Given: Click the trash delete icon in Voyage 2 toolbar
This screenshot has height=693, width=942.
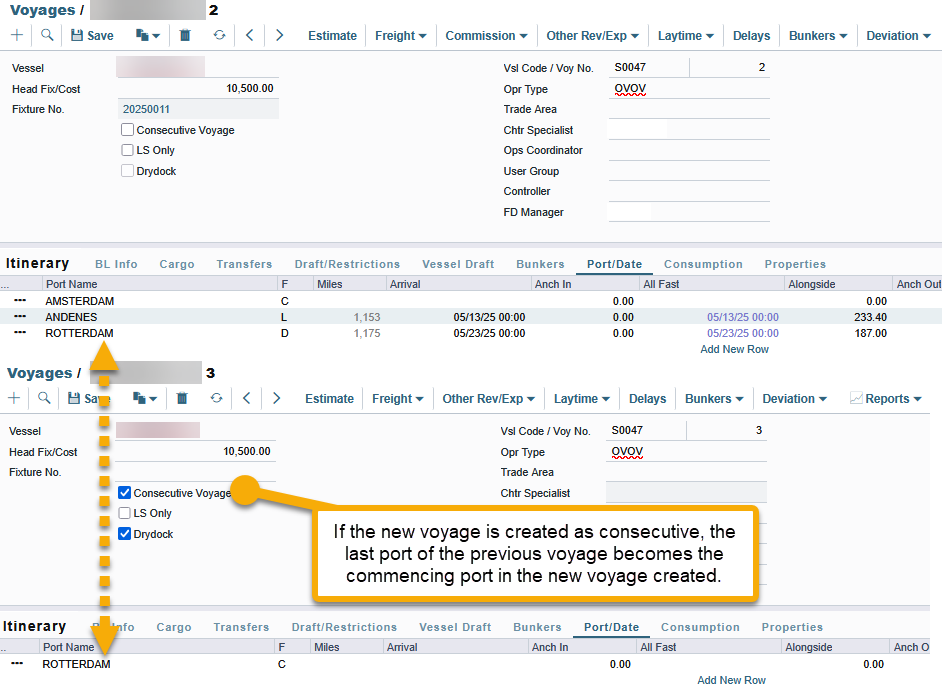Looking at the screenshot, I should tap(185, 35).
